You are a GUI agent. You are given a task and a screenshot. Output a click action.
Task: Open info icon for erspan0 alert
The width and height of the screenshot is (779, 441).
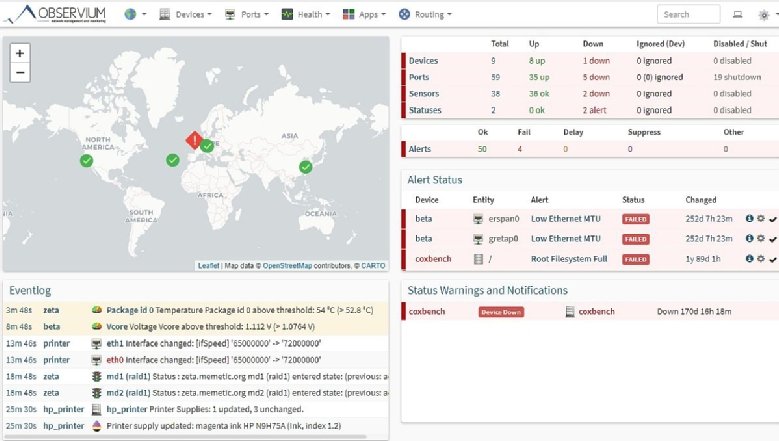[750, 218]
